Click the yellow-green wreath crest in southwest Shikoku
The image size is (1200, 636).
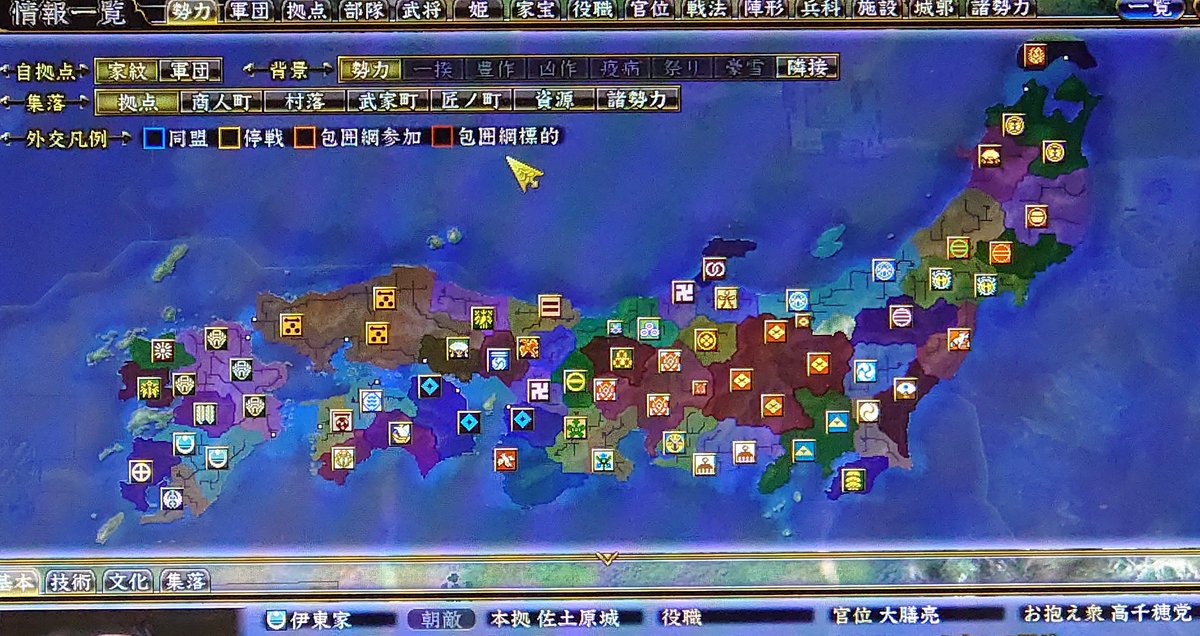tap(343, 458)
